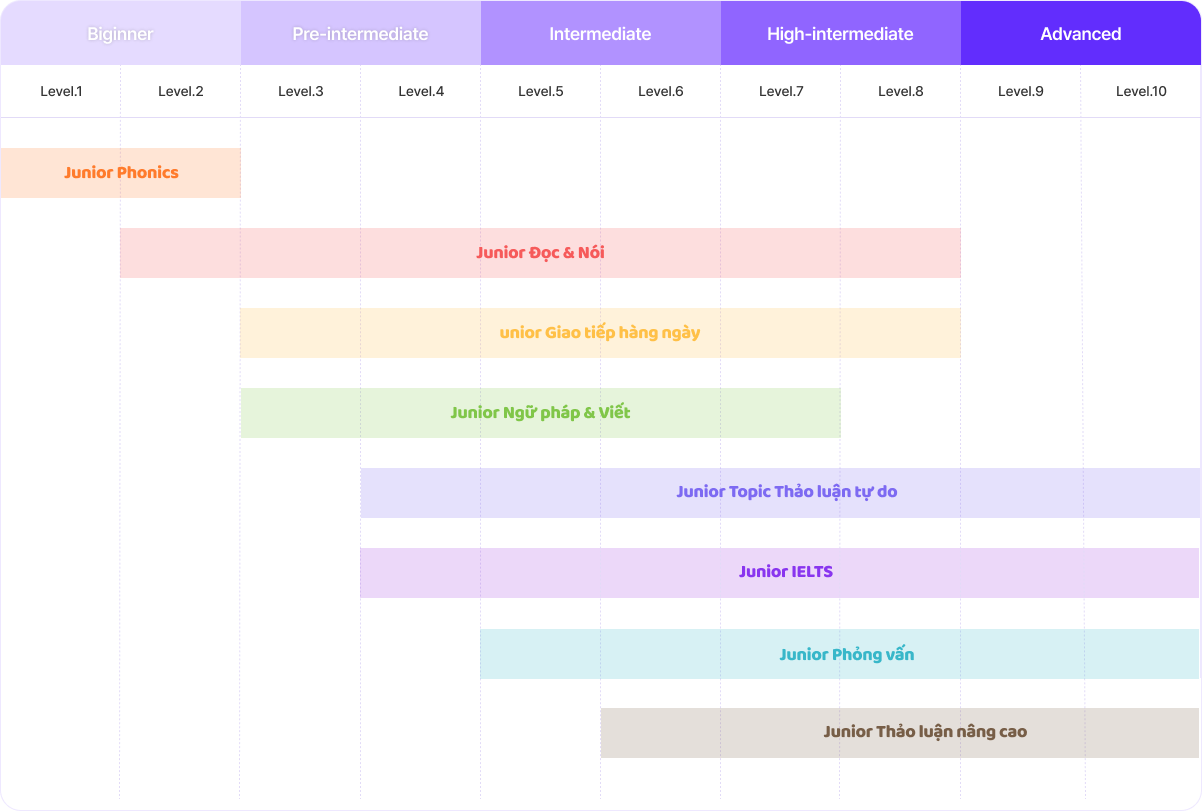
Task: Select the Level.1 column label
Action: pos(61,92)
